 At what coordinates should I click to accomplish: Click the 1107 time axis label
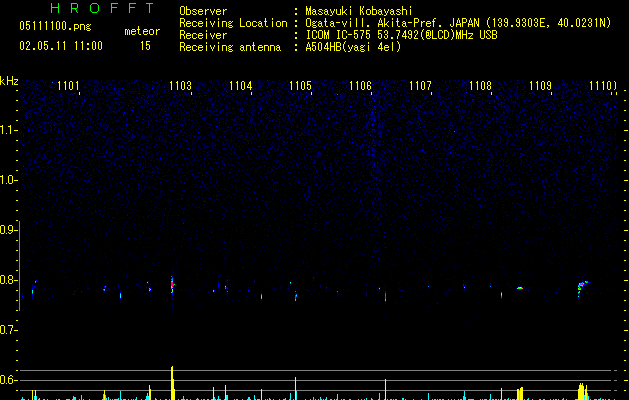[x=420, y=86]
